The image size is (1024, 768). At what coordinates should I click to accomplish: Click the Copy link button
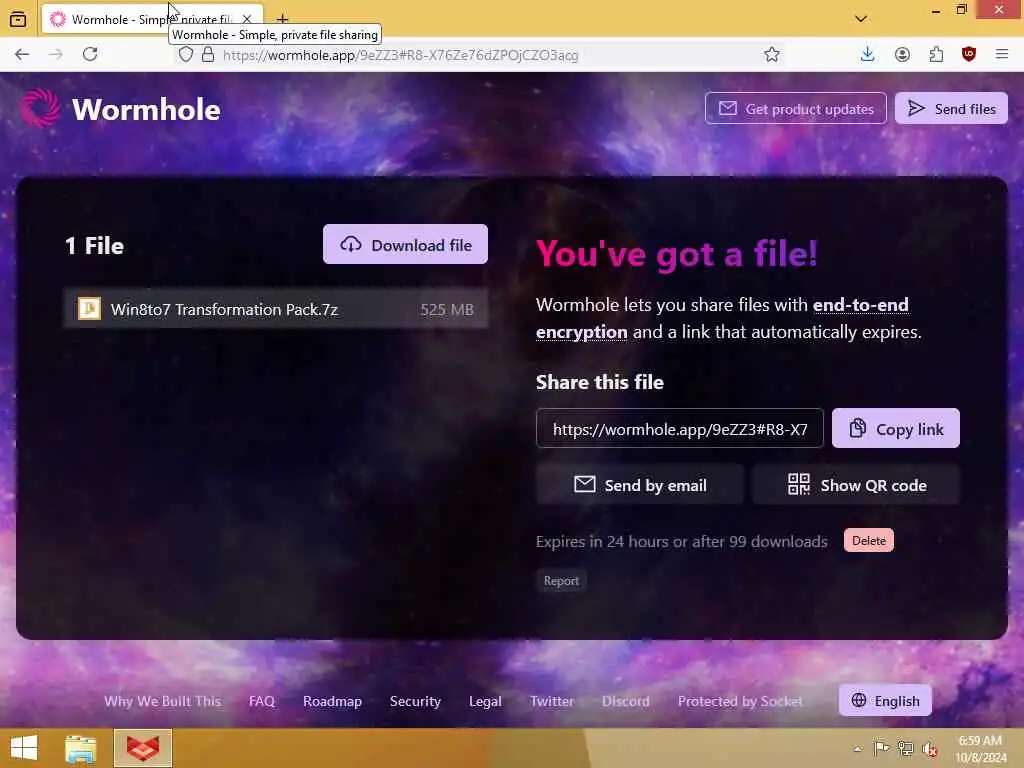pyautogui.click(x=895, y=428)
